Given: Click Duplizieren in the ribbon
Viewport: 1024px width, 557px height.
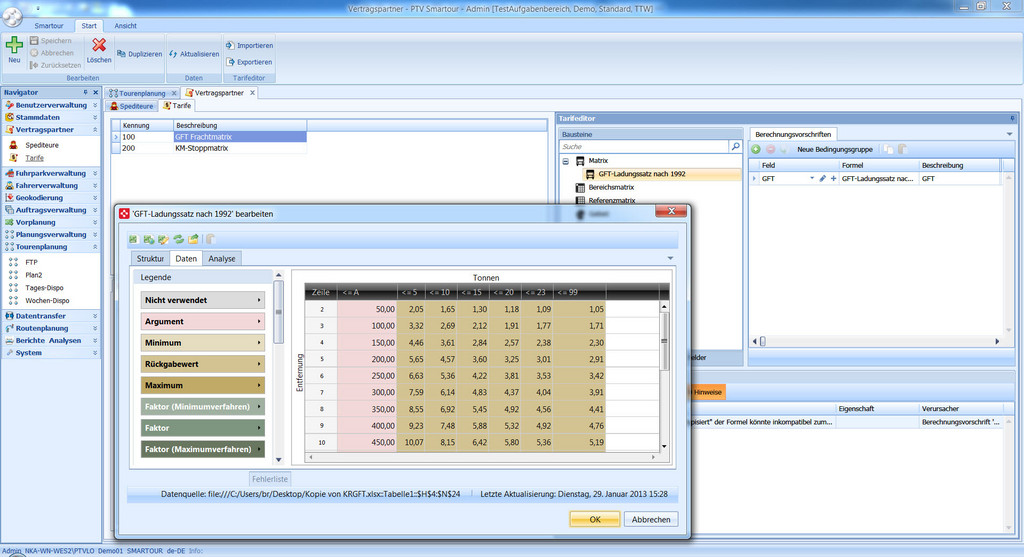Looking at the screenshot, I should (139, 54).
